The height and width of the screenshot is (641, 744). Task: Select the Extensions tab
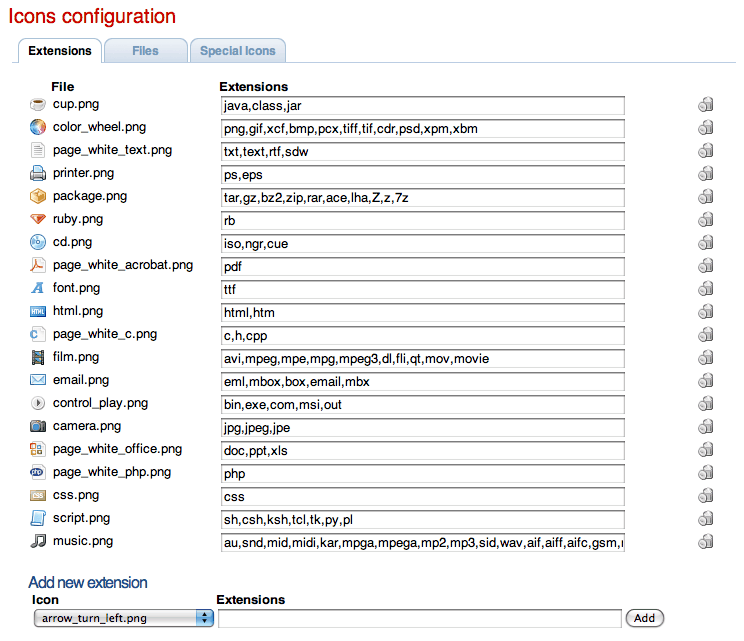[60, 51]
